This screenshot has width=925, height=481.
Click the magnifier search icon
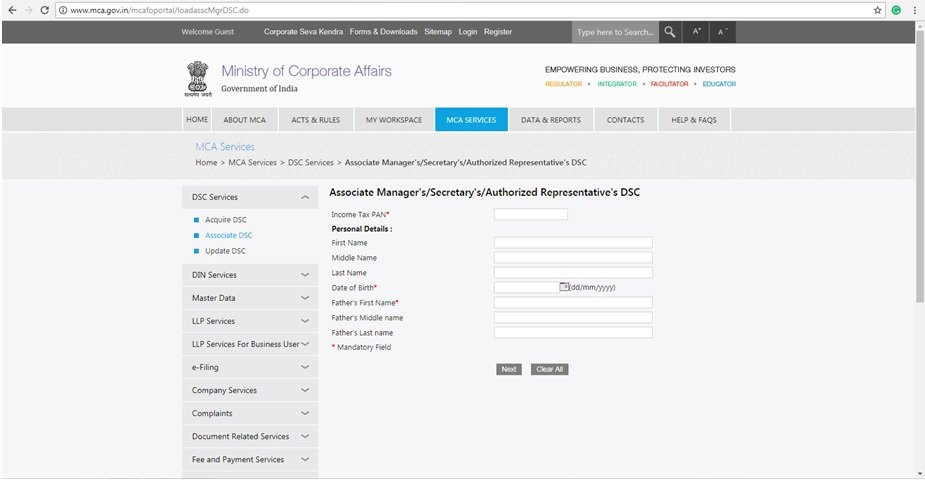670,32
